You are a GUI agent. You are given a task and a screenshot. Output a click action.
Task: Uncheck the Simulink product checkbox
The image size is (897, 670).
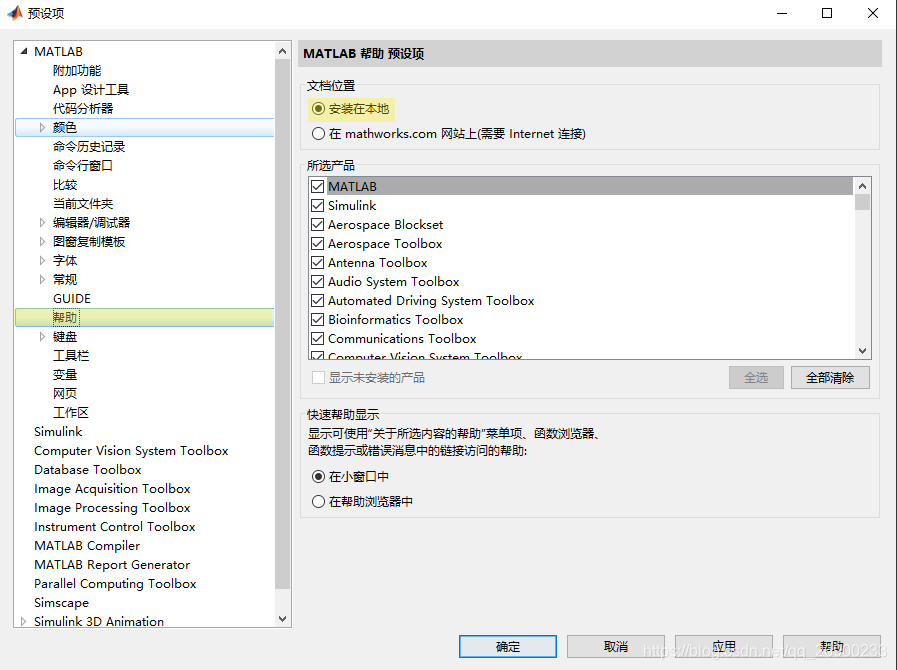(x=316, y=205)
